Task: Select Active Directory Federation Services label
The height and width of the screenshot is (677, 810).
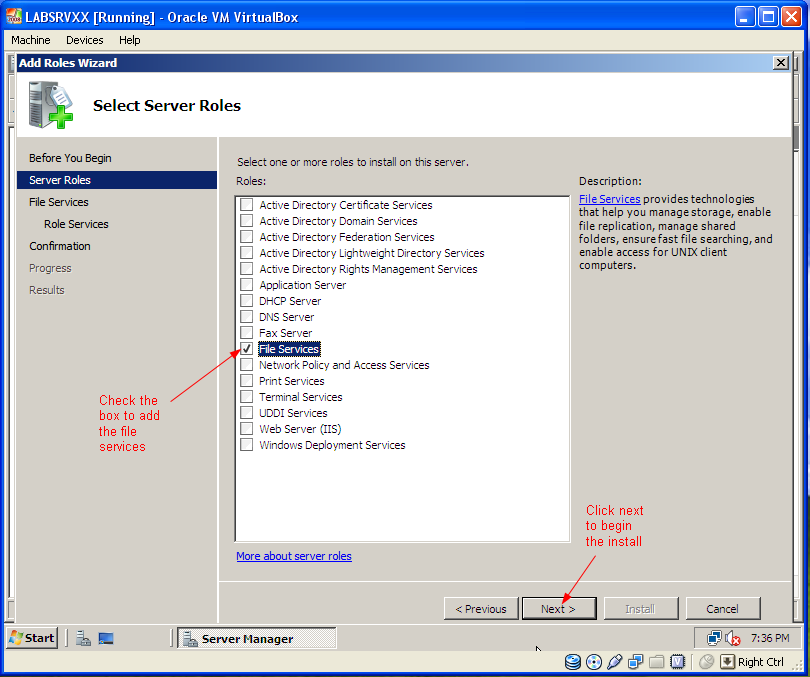Action: coord(347,237)
